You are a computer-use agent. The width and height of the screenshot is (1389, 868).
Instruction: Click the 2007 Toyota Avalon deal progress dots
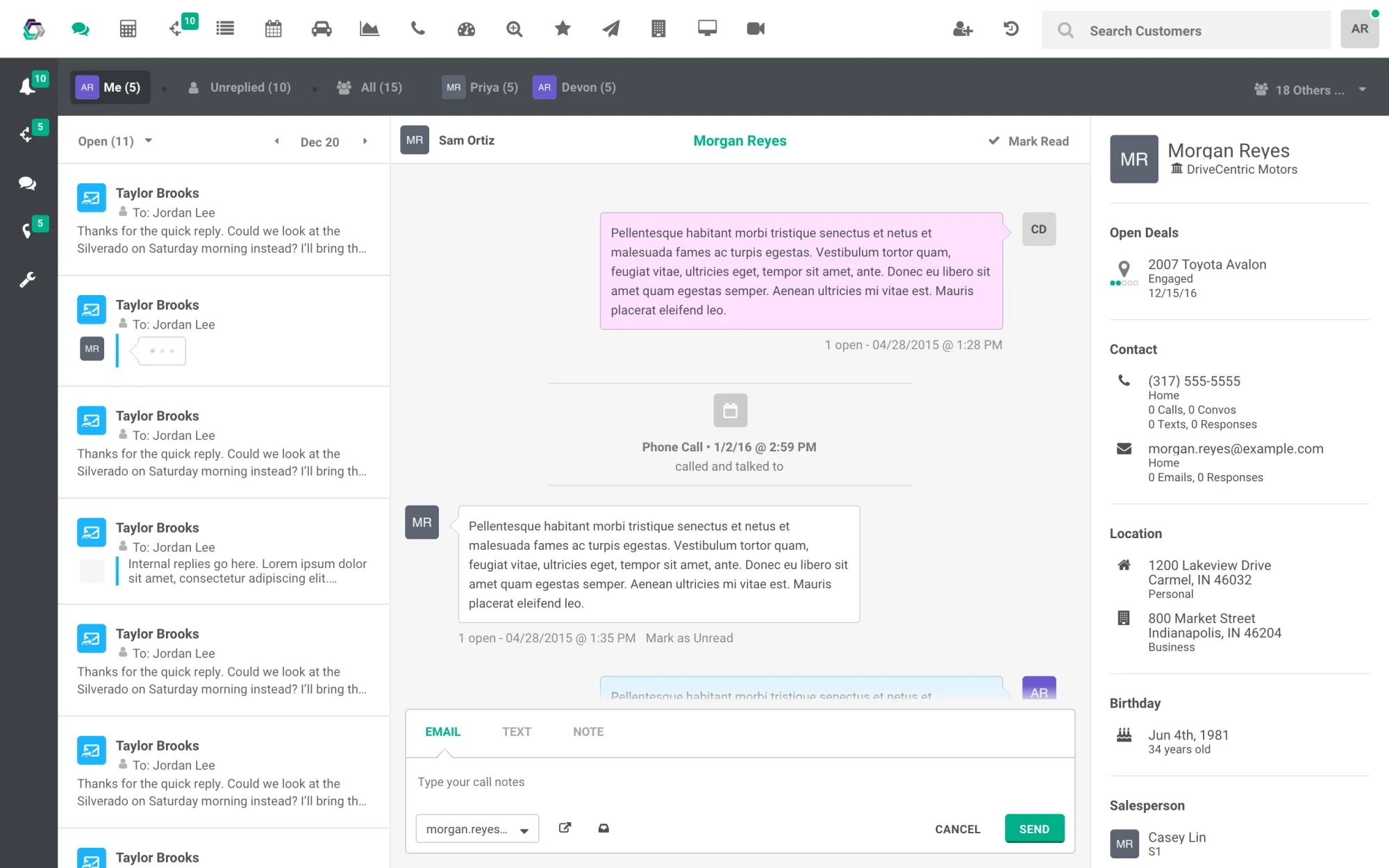click(1124, 283)
